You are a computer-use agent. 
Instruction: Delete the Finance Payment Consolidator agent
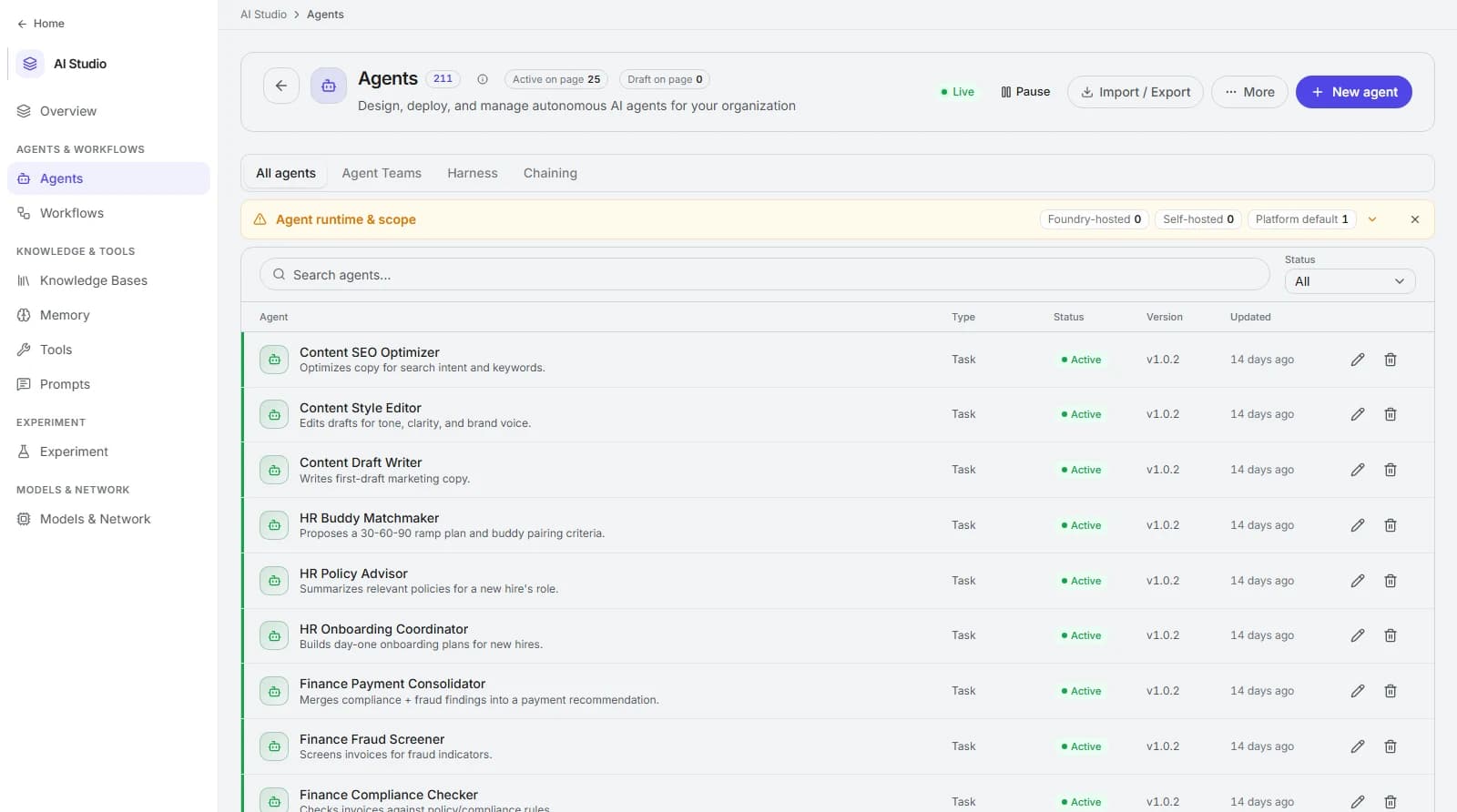1391,691
